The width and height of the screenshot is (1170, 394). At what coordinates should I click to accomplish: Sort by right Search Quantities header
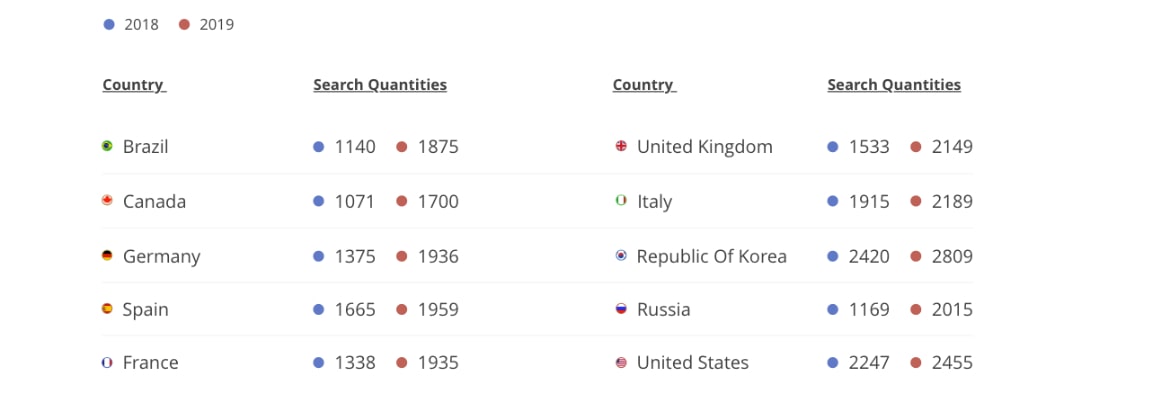[894, 85]
